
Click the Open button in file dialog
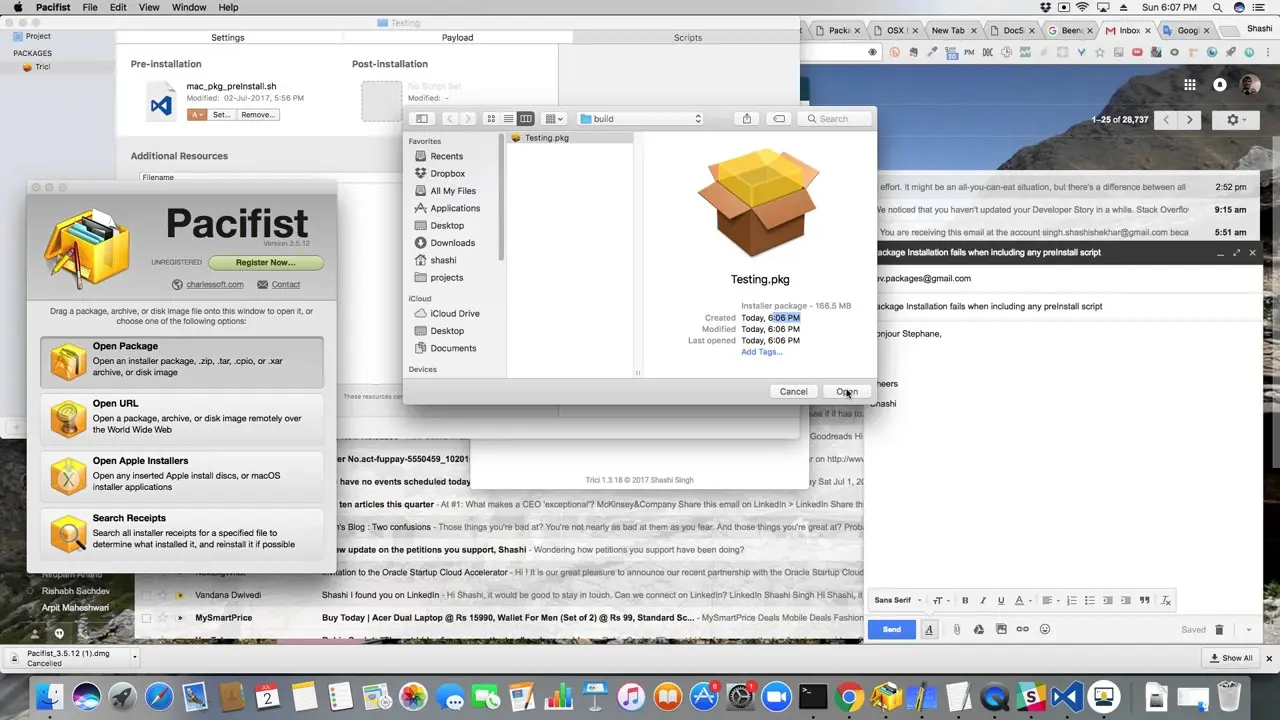click(846, 392)
